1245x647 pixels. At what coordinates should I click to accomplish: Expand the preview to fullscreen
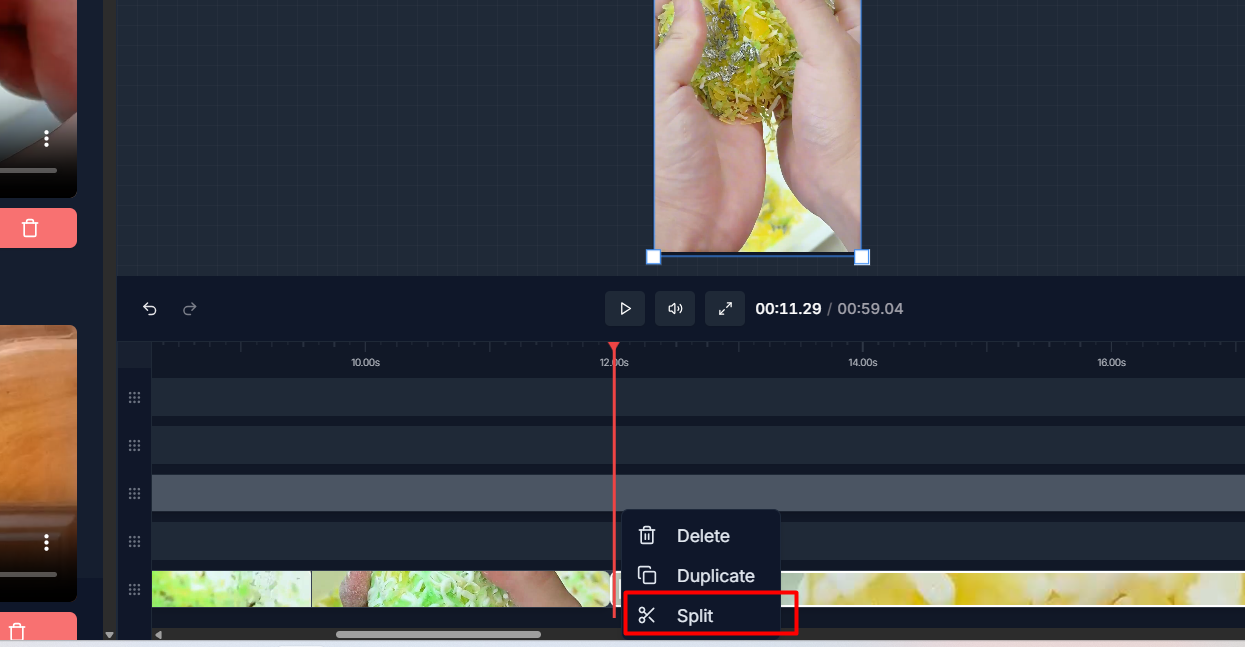(725, 309)
